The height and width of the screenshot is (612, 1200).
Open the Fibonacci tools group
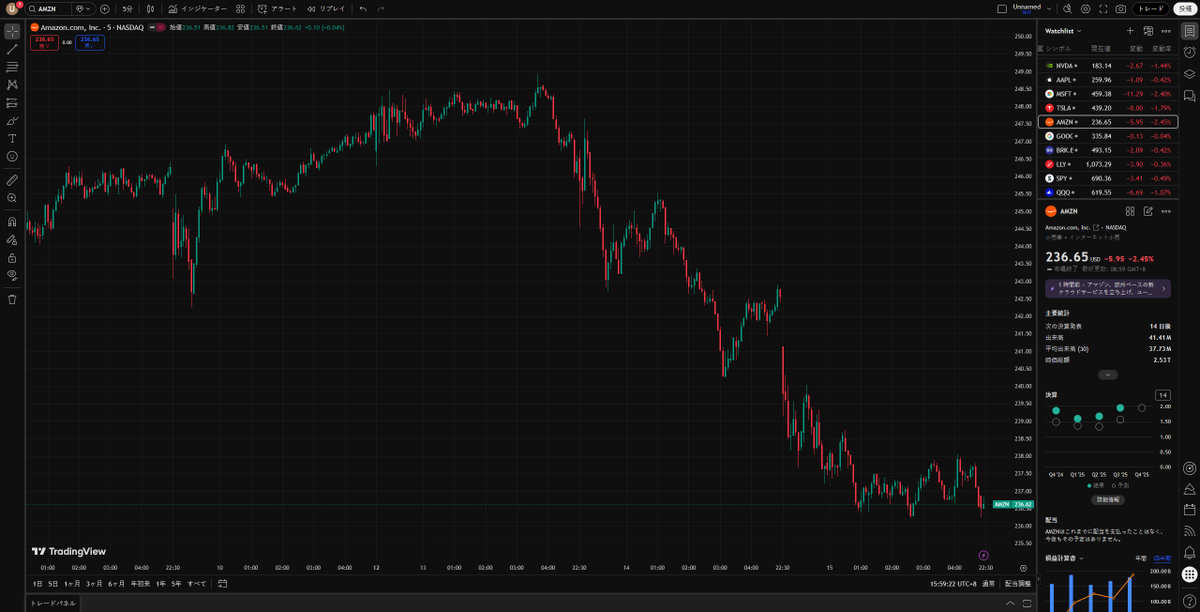pos(12,67)
